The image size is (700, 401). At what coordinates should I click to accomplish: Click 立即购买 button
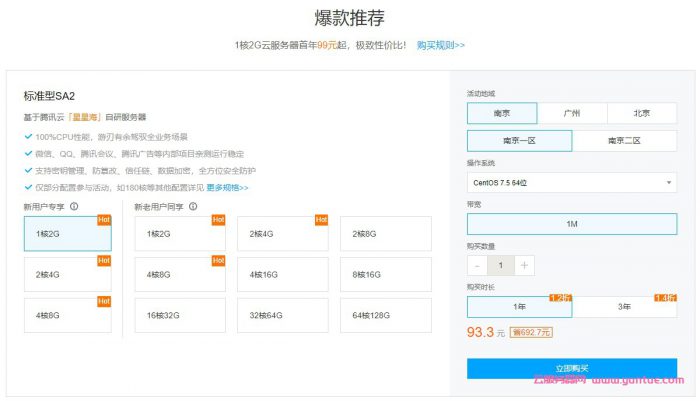[x=571, y=368]
